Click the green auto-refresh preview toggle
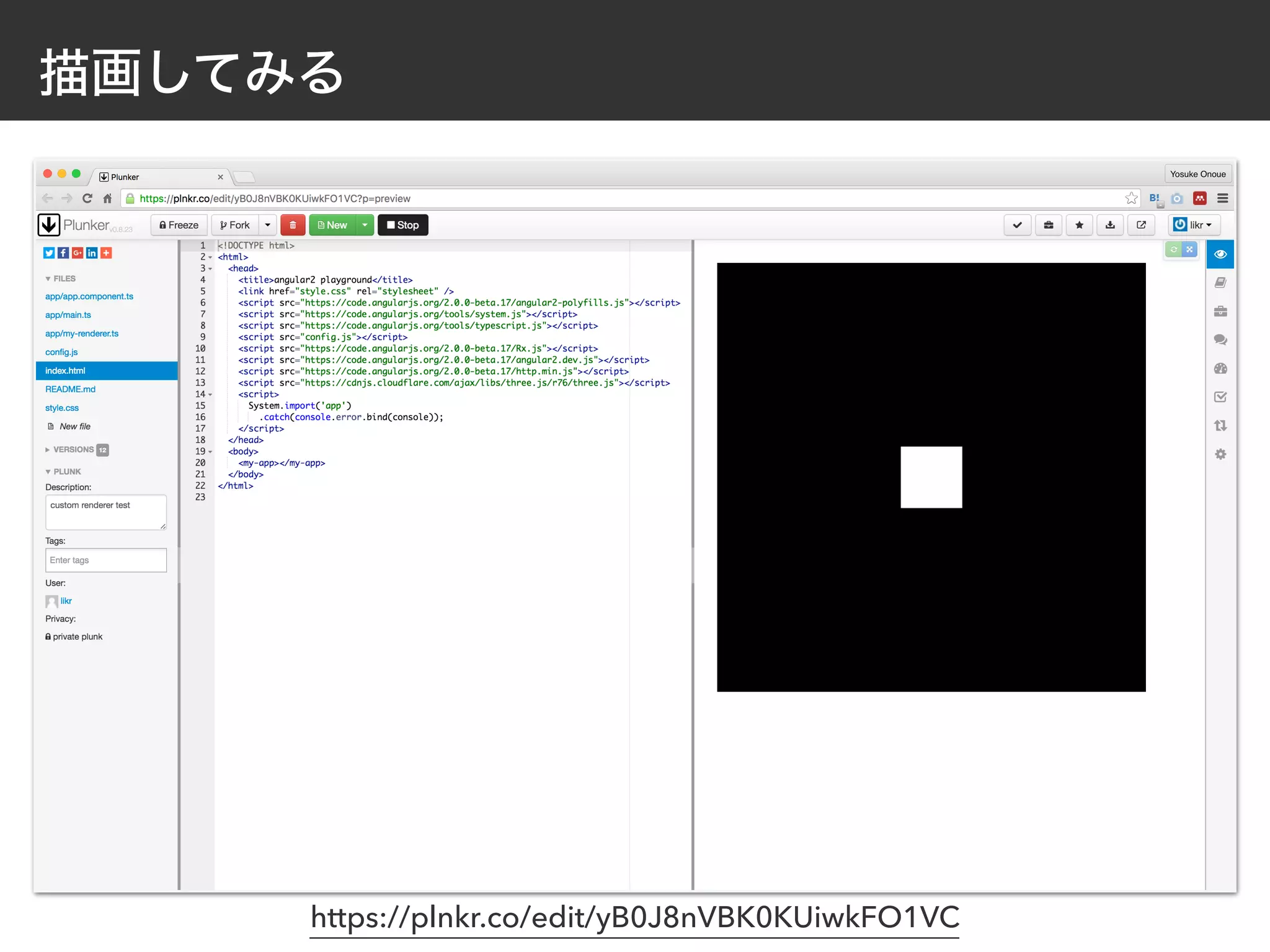Viewport: 1270px width, 952px height. tap(1173, 250)
